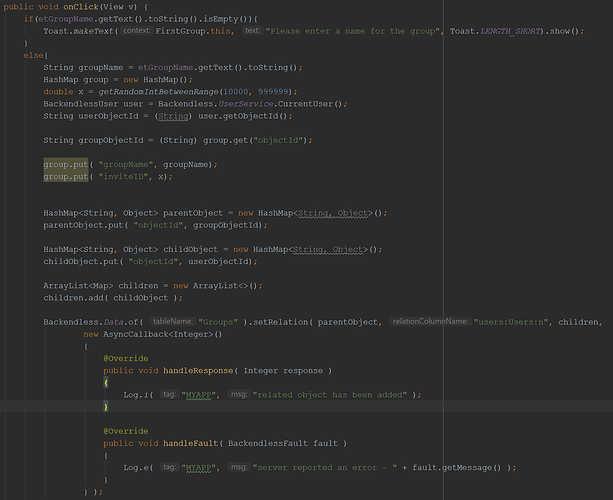Viewport: 613px width, 500px height.
Task: Click the tableName: parameter hint
Action: point(172,321)
